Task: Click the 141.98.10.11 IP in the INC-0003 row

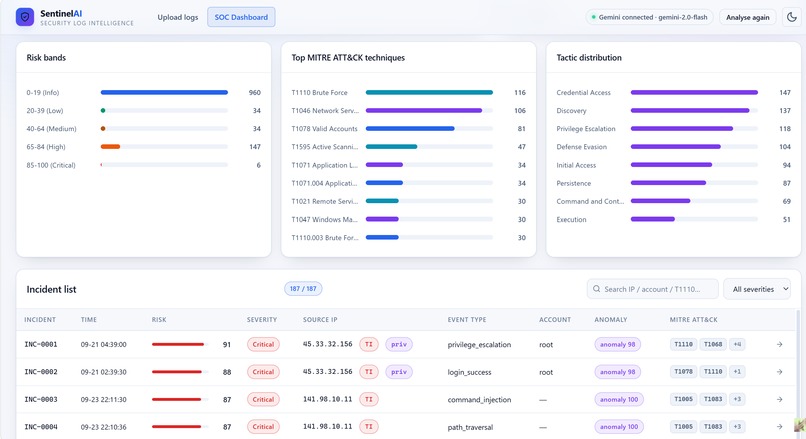Action: tap(327, 399)
